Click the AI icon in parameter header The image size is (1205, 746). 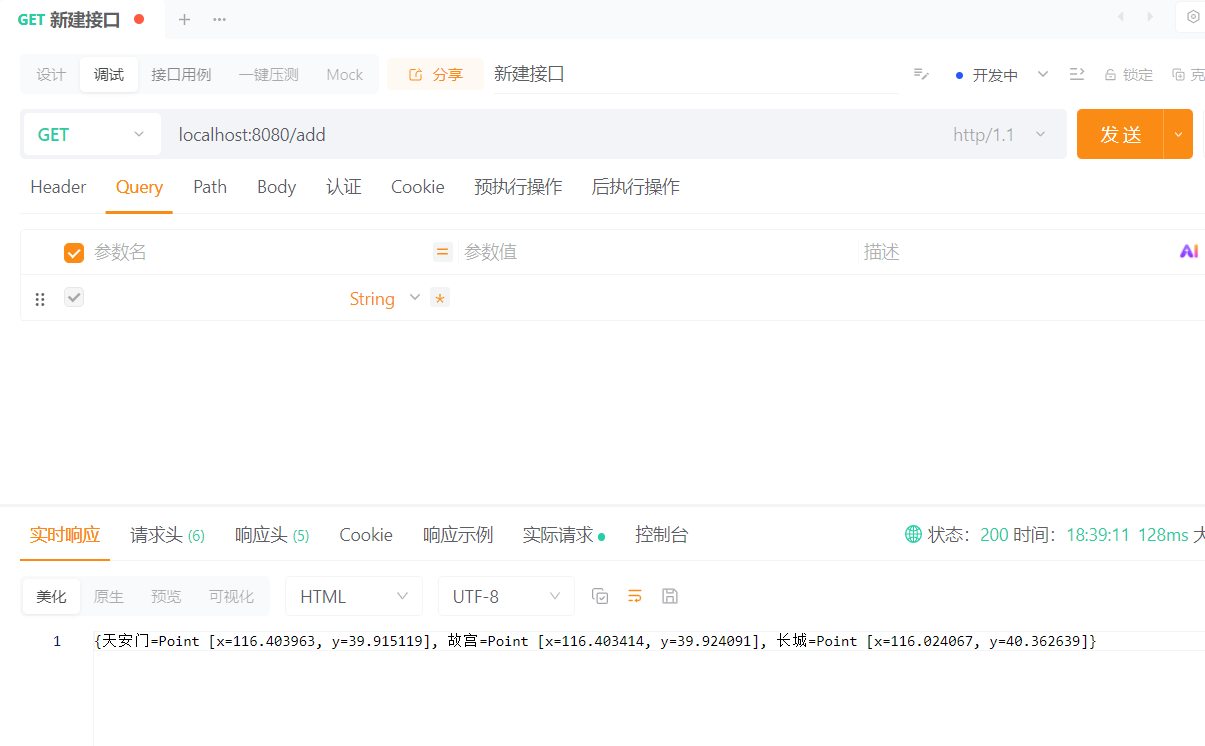1188,252
